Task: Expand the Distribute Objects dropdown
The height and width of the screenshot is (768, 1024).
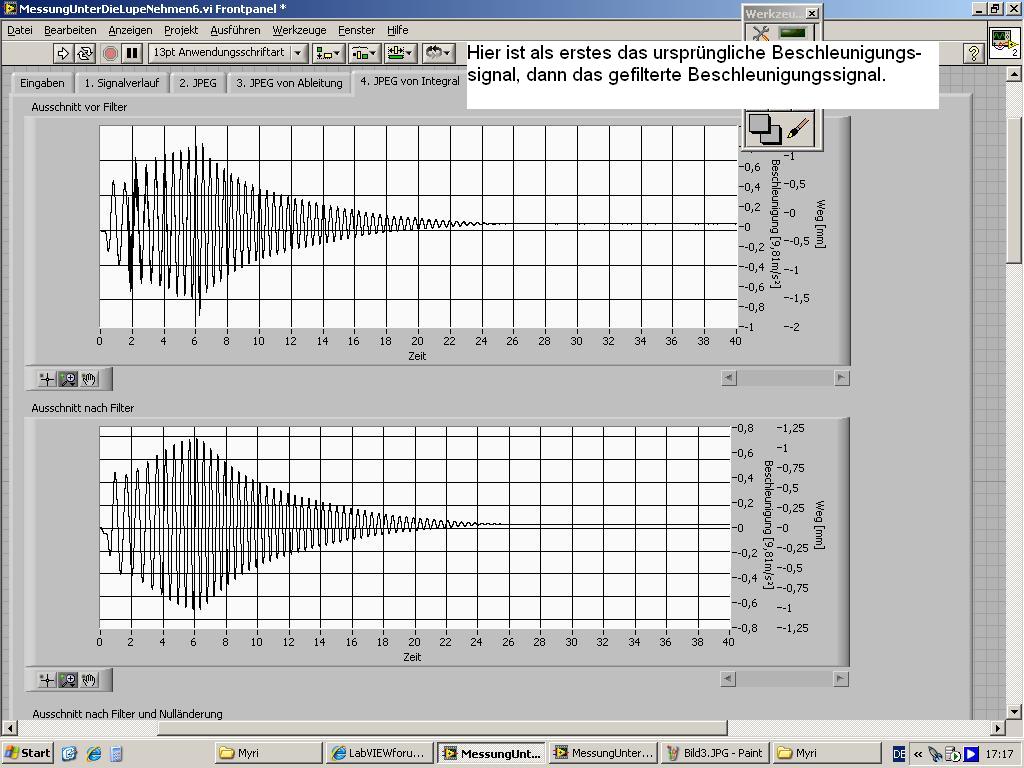Action: click(363, 53)
